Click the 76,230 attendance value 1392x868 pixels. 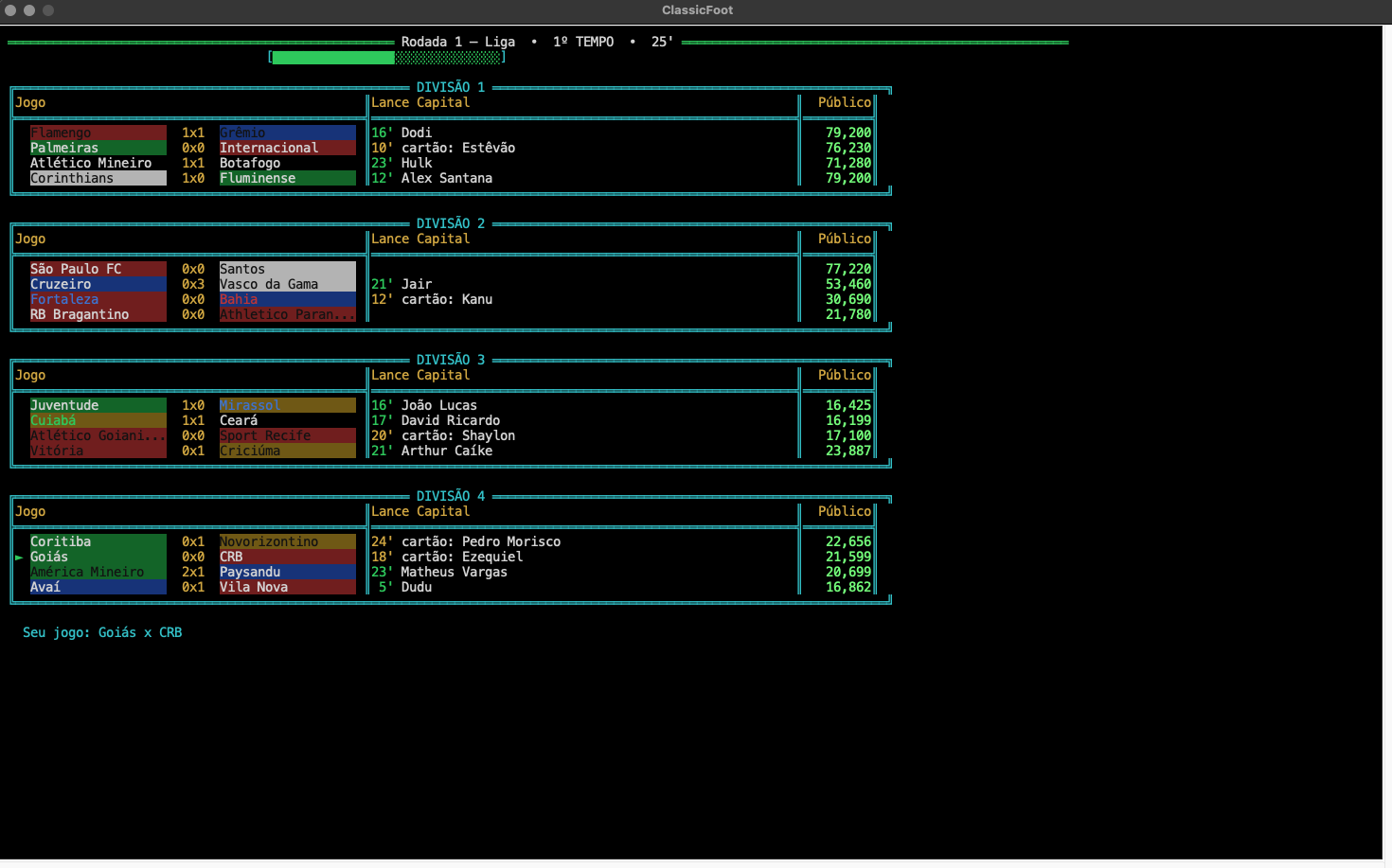[x=848, y=148]
